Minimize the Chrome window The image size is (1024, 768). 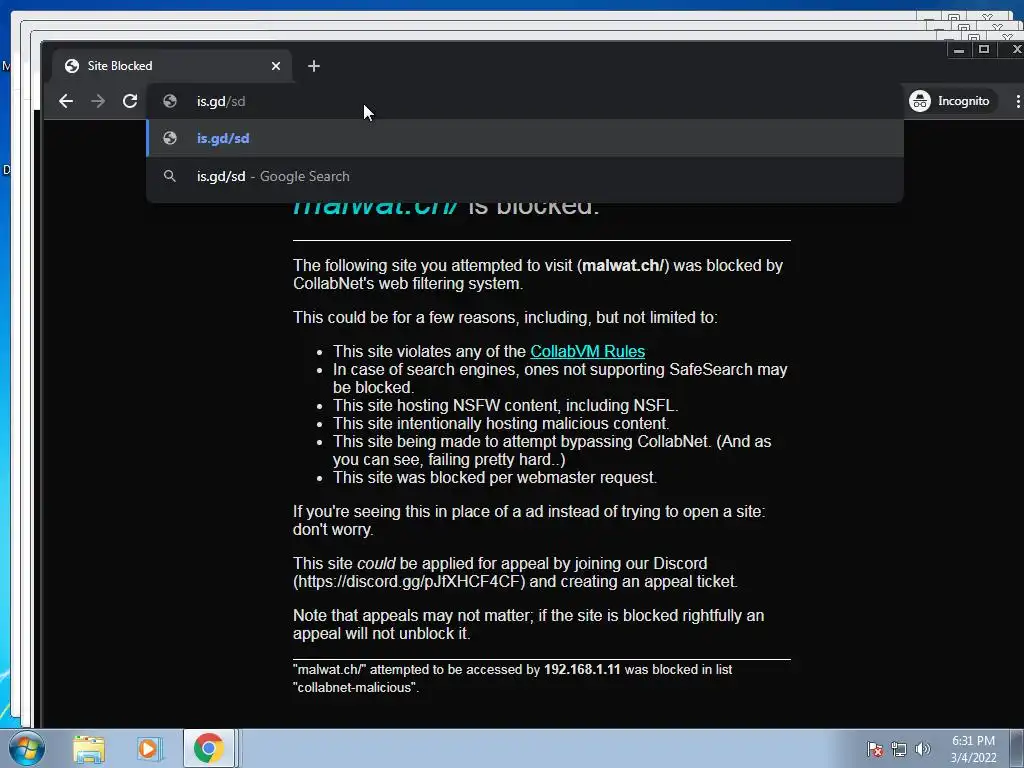(x=959, y=50)
